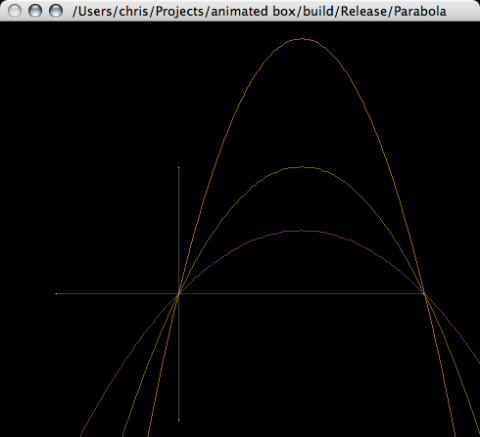The width and height of the screenshot is (480, 437).
Task: Click the zoom window button
Action: (x=56, y=11)
